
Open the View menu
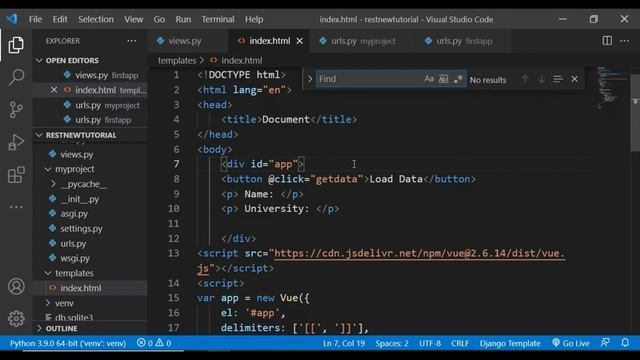pos(133,19)
